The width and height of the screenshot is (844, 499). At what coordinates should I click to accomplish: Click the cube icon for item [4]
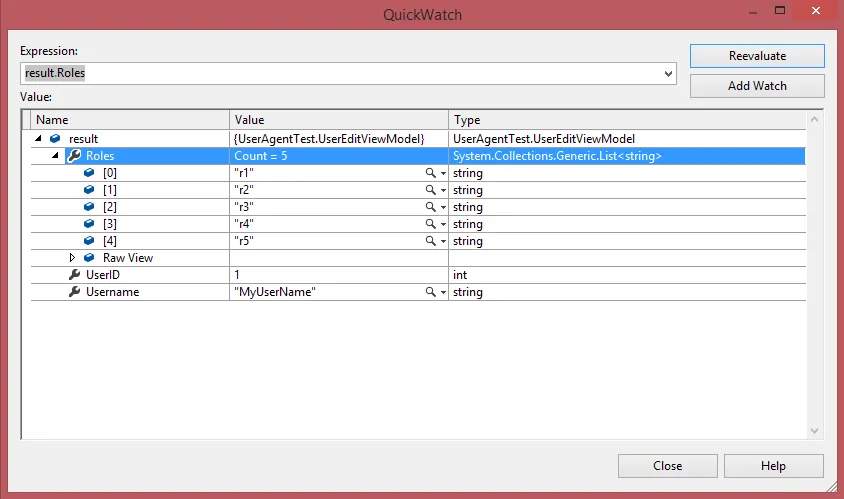(89, 241)
